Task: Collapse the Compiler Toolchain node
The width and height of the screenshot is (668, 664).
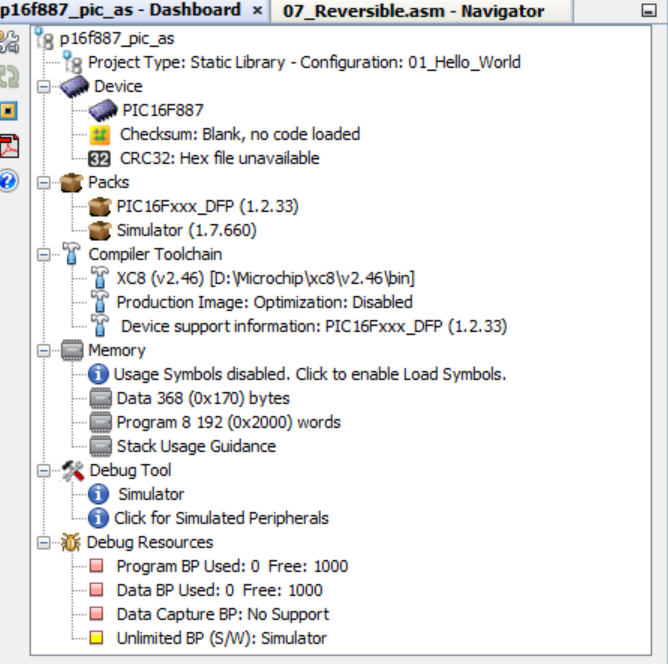Action: (43, 255)
